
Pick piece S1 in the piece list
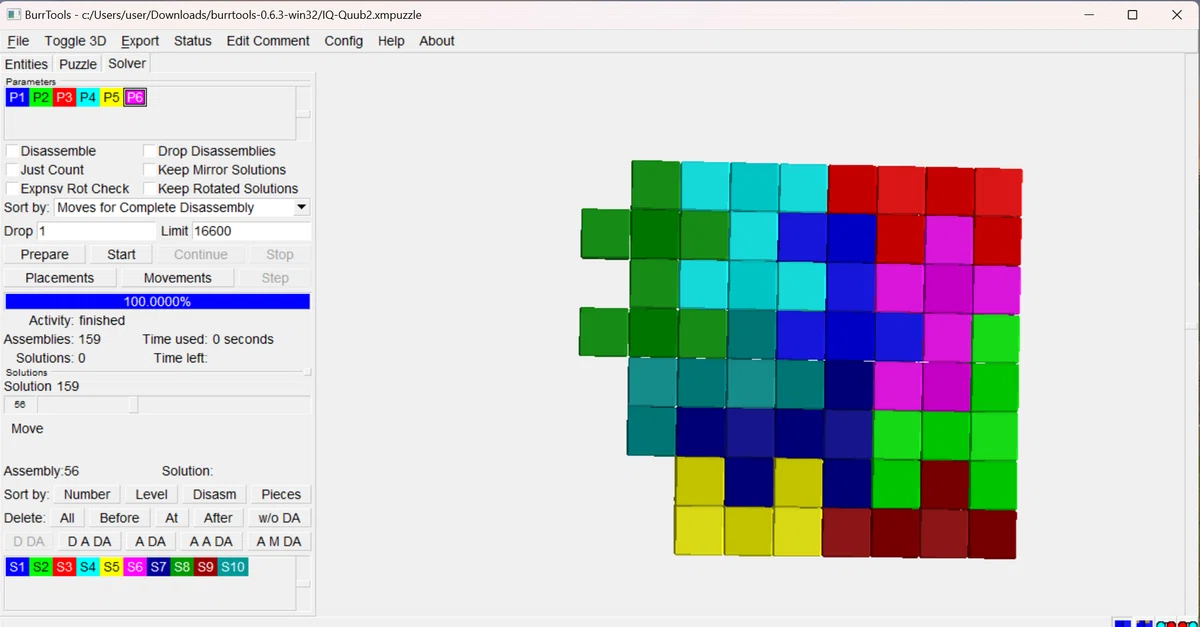click(x=17, y=567)
